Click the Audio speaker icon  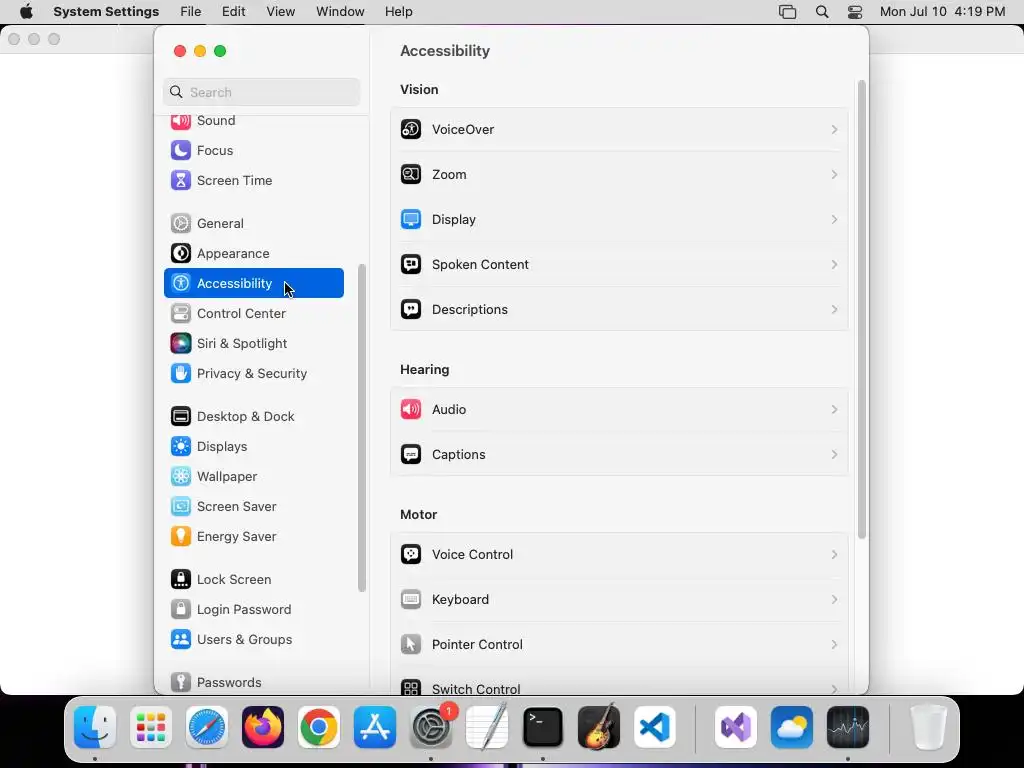(x=411, y=409)
